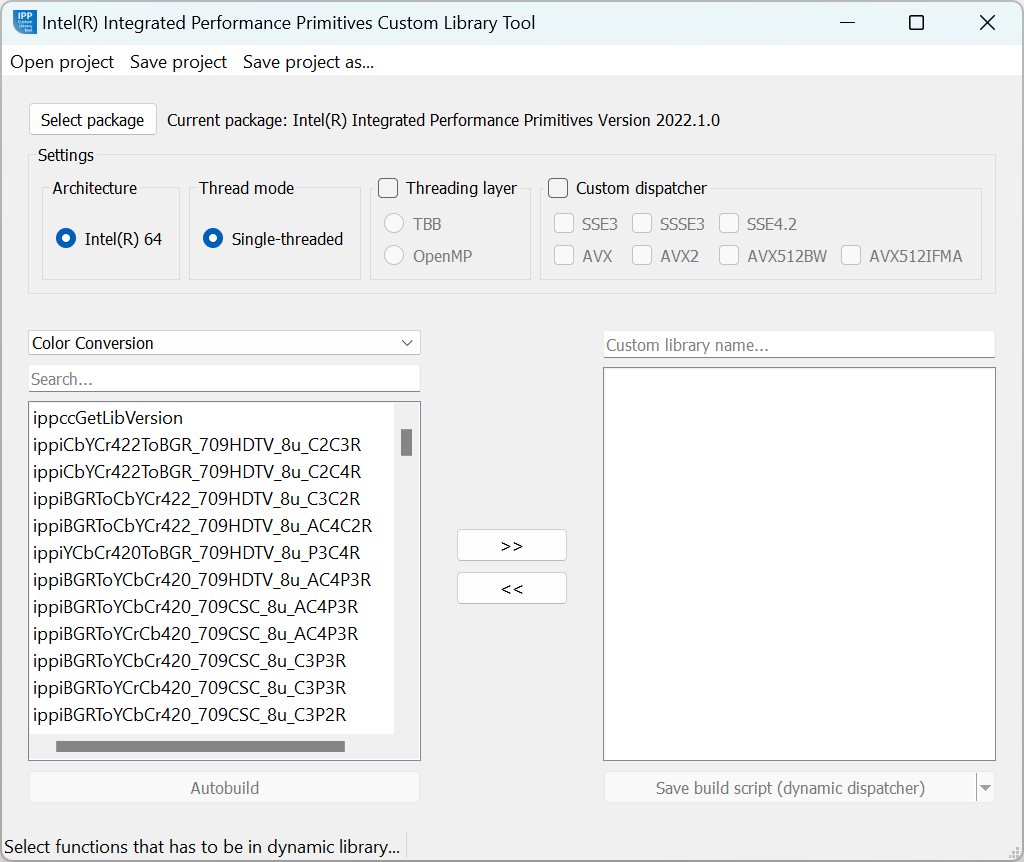1024x862 pixels.
Task: Expand the Color Conversion domain dropdown
Action: [224, 343]
